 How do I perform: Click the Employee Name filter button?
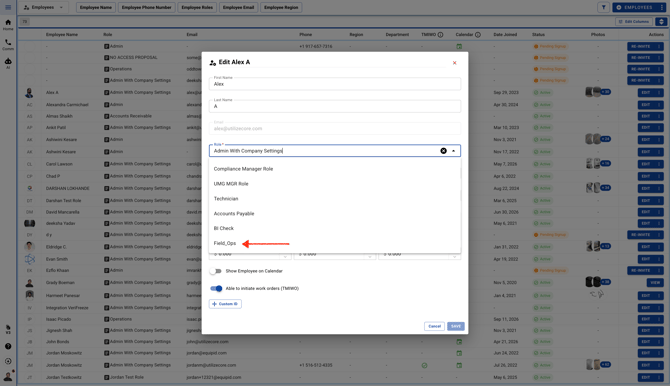click(96, 7)
